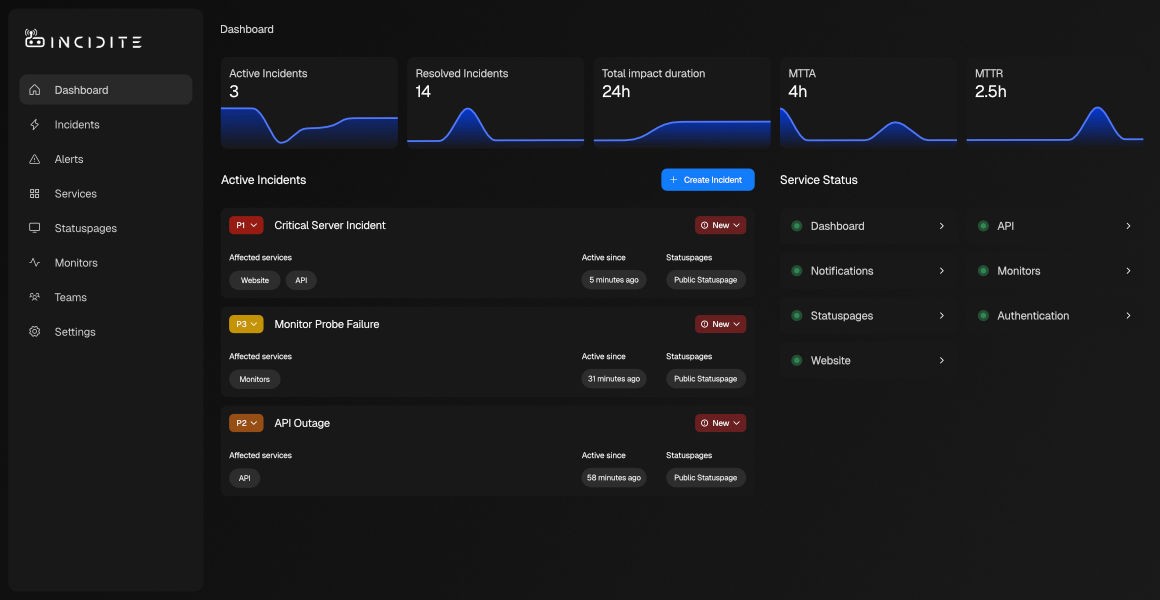Select the Monitors waveform icon
The width and height of the screenshot is (1160, 600).
(34, 262)
